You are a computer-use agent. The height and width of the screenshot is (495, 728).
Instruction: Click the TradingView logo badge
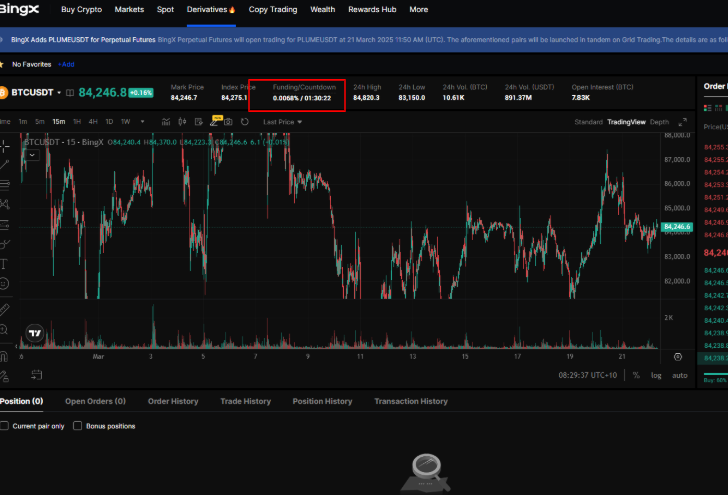(x=35, y=333)
